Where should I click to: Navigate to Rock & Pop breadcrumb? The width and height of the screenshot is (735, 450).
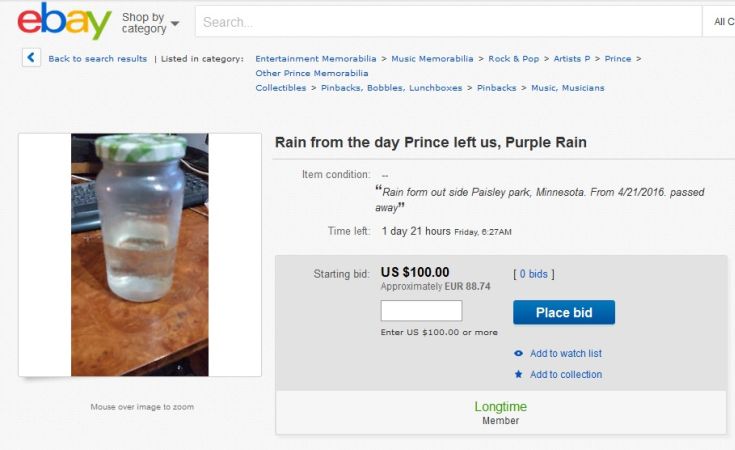coord(511,59)
